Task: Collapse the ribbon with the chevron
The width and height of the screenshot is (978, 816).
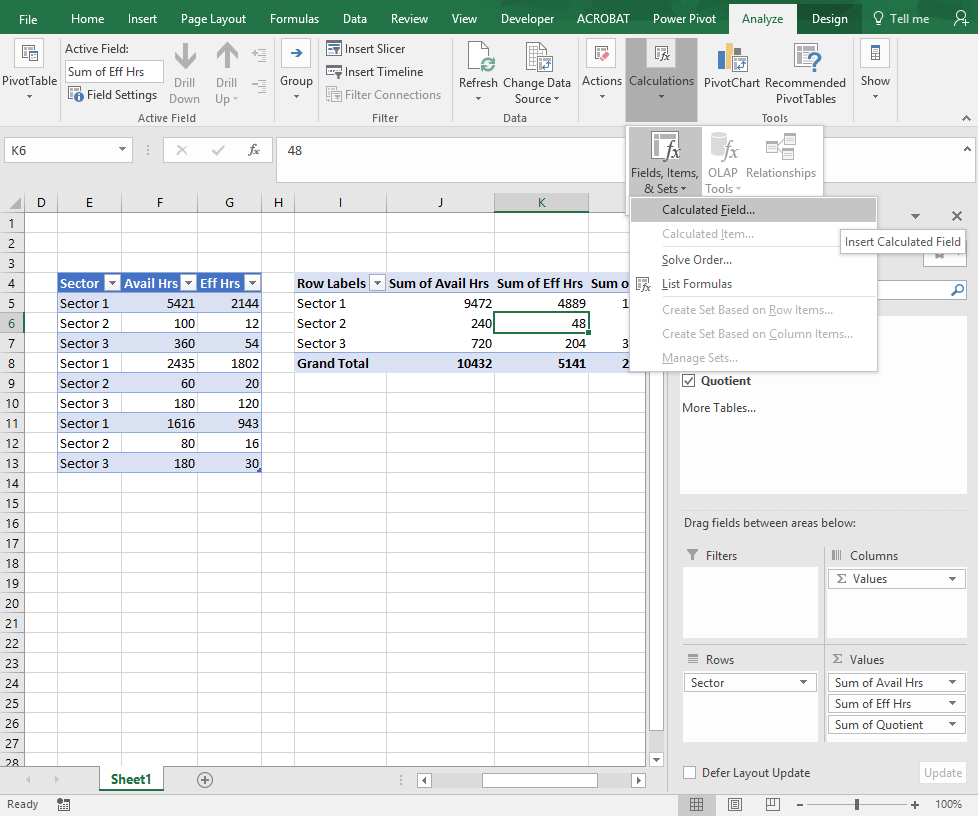Action: pyautogui.click(x=966, y=117)
